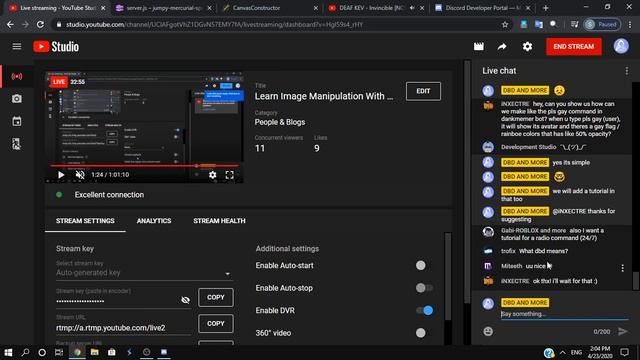Viewport: 640px width, 360px height.
Task: Click the share arrow icon
Action: coord(502,47)
